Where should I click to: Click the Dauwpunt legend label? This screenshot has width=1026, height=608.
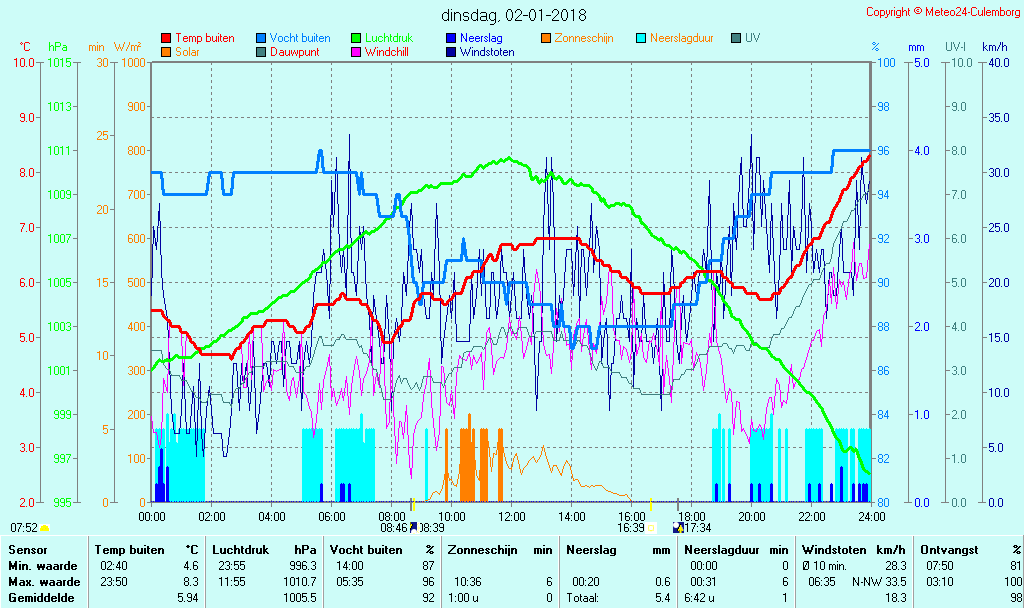[295, 52]
